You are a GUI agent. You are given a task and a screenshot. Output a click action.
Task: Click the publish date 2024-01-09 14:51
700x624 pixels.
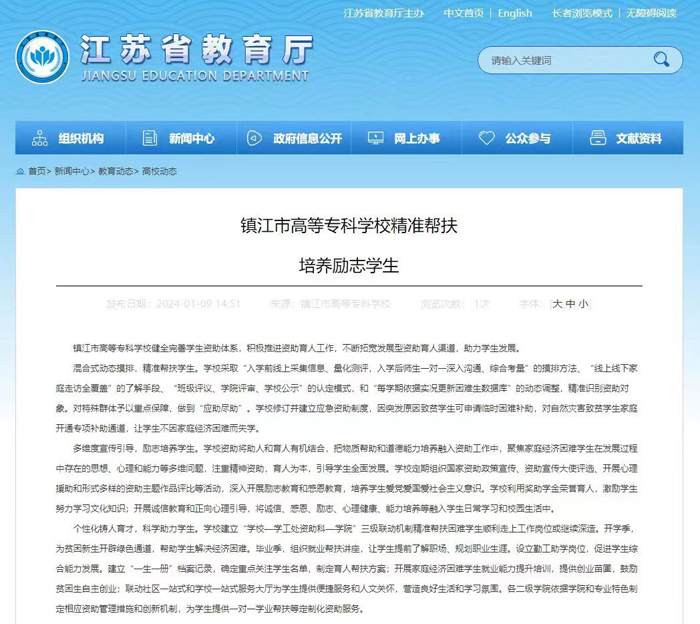198,304
